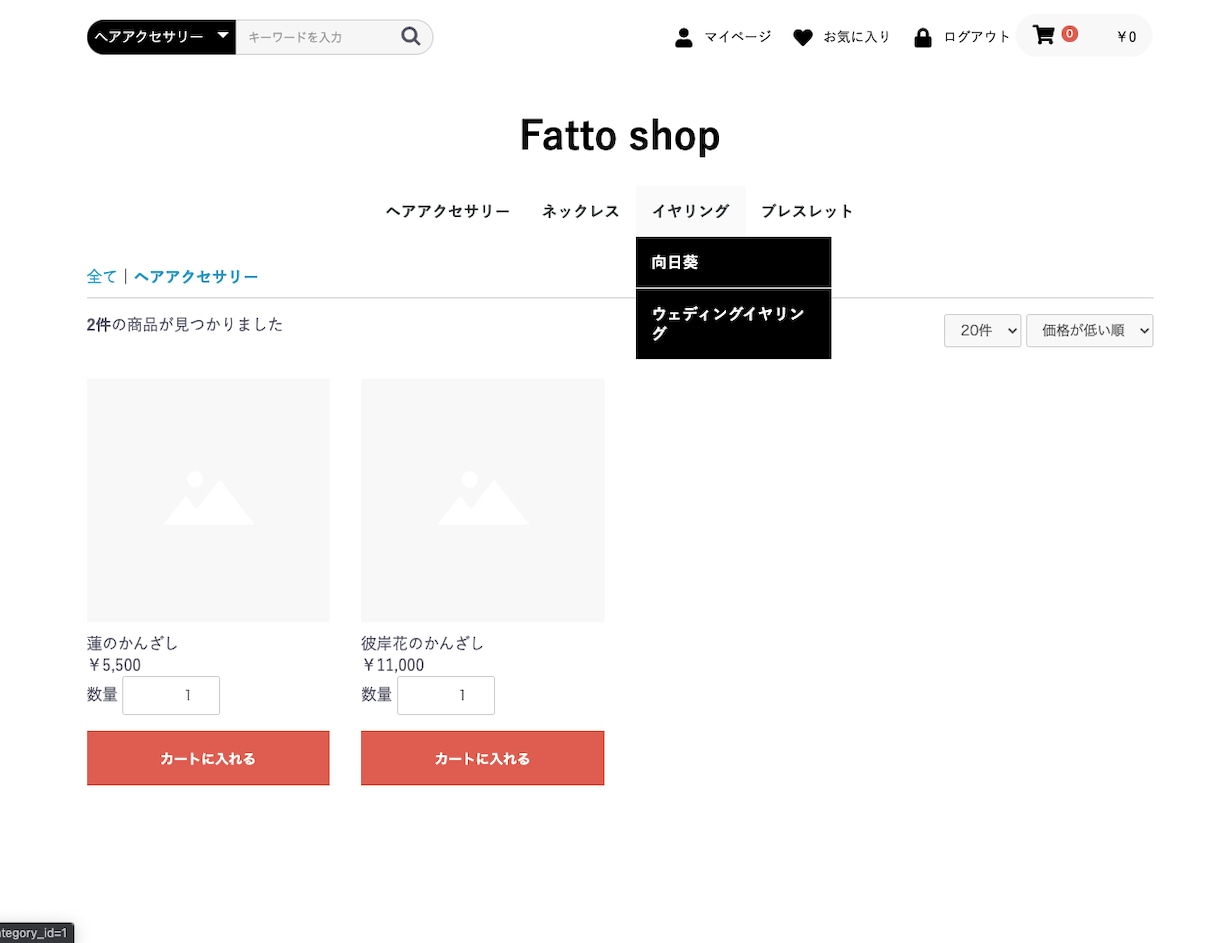Open the 蓮のかんざし product image

(x=208, y=500)
